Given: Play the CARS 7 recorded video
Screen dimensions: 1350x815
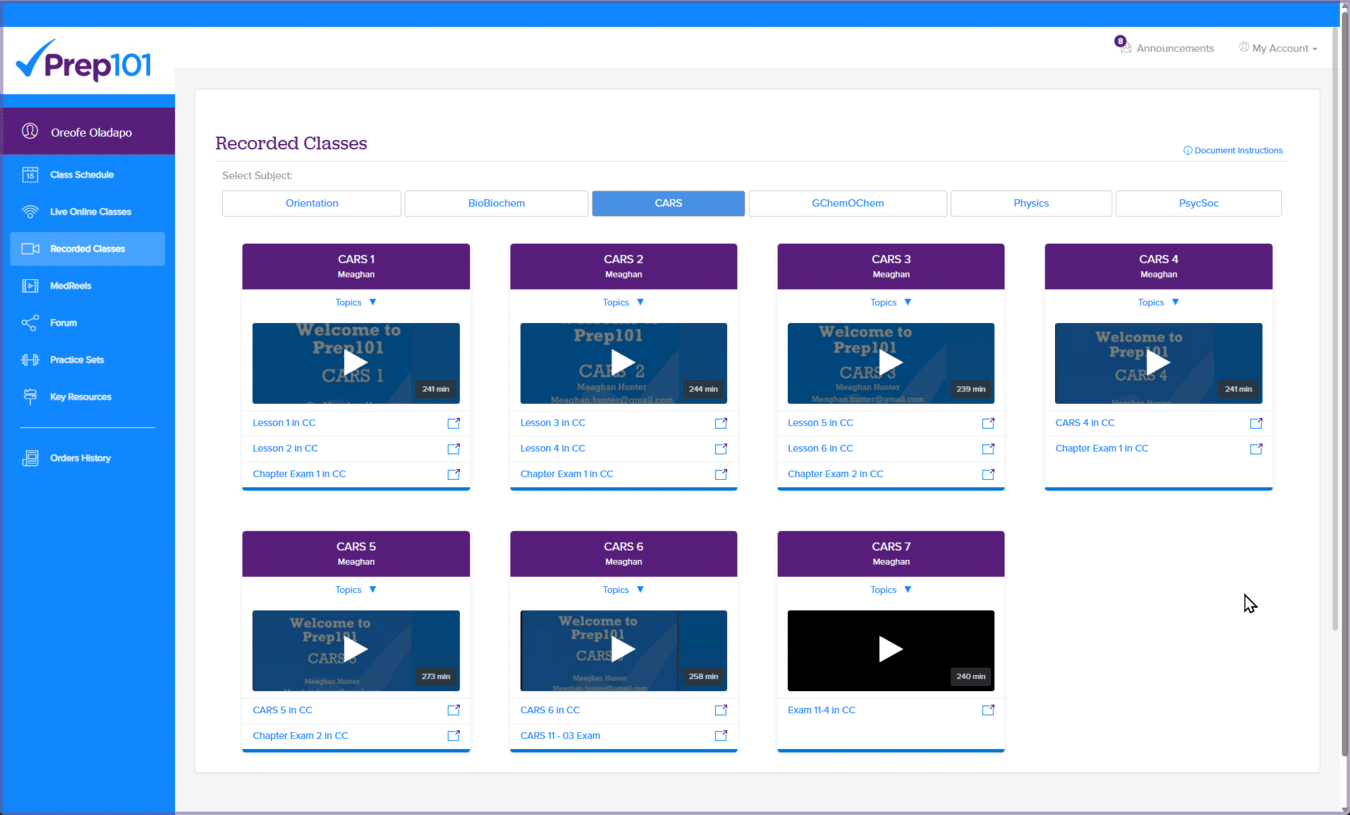Looking at the screenshot, I should point(890,650).
